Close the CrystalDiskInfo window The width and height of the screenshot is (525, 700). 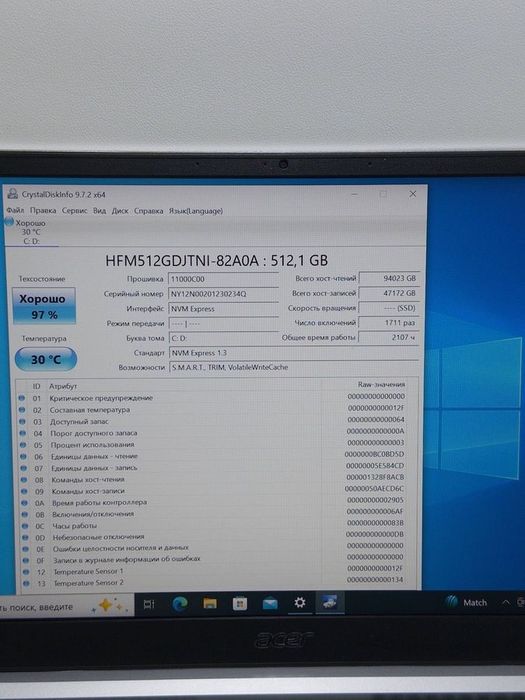[412, 194]
